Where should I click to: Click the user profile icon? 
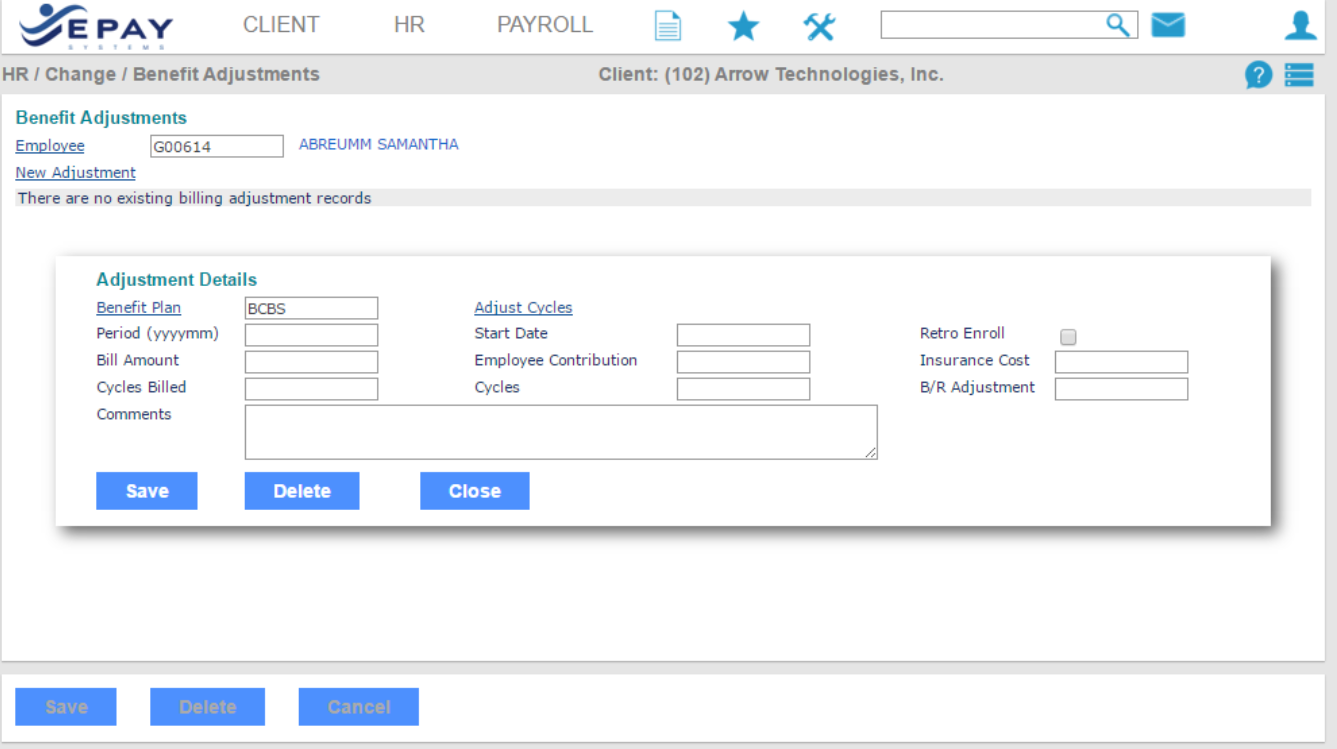click(1300, 24)
